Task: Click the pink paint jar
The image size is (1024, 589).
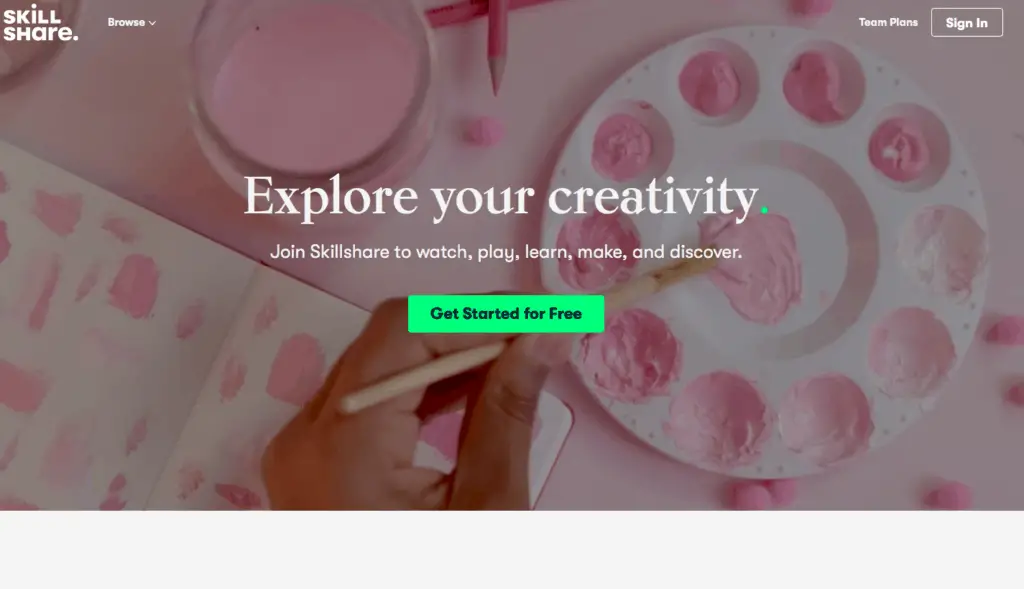Action: tap(313, 91)
